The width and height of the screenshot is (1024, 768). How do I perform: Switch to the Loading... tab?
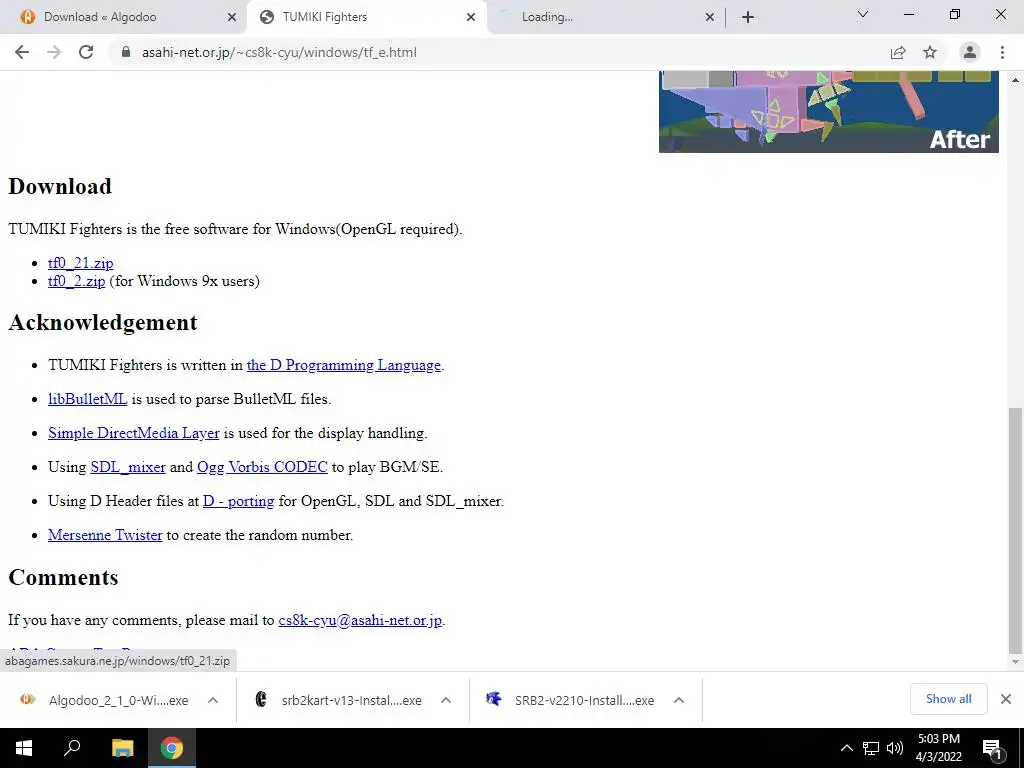pos(606,17)
